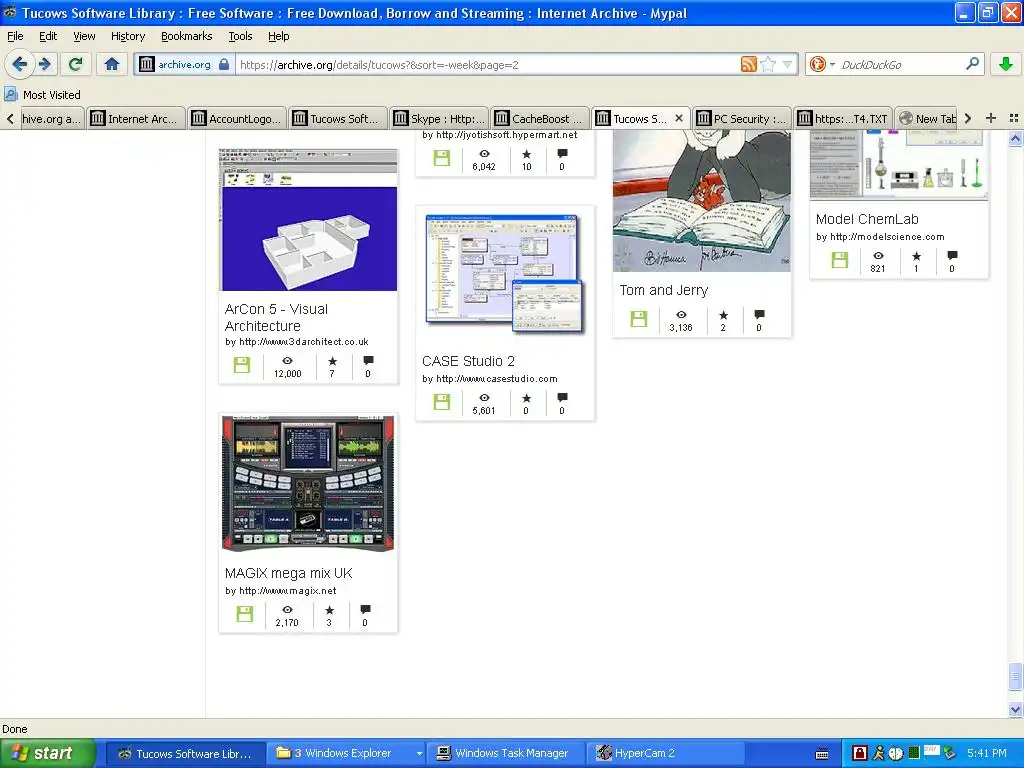1024x768 pixels.
Task: Bookmark this page with the star icon
Action: [768, 64]
